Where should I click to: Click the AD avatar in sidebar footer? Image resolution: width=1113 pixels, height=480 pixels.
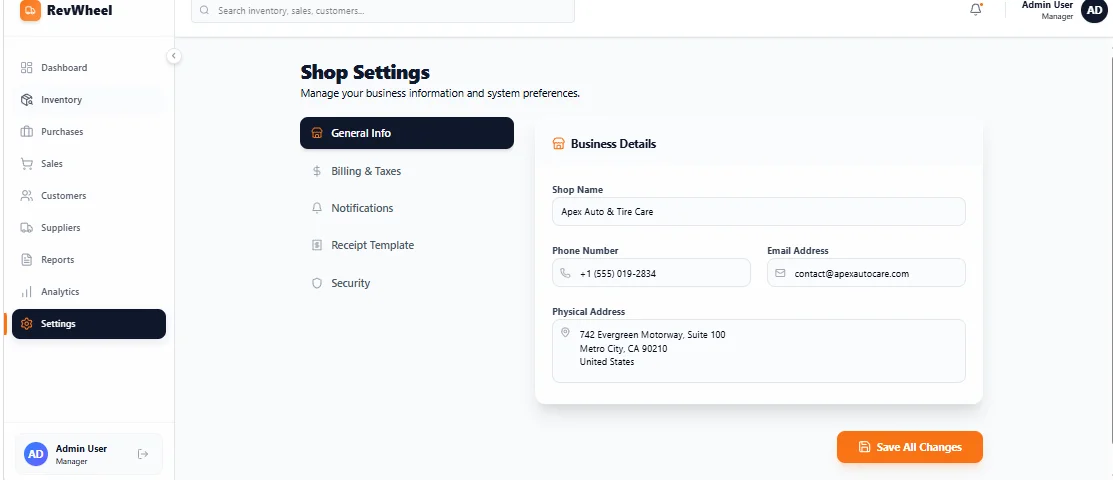pyautogui.click(x=35, y=454)
